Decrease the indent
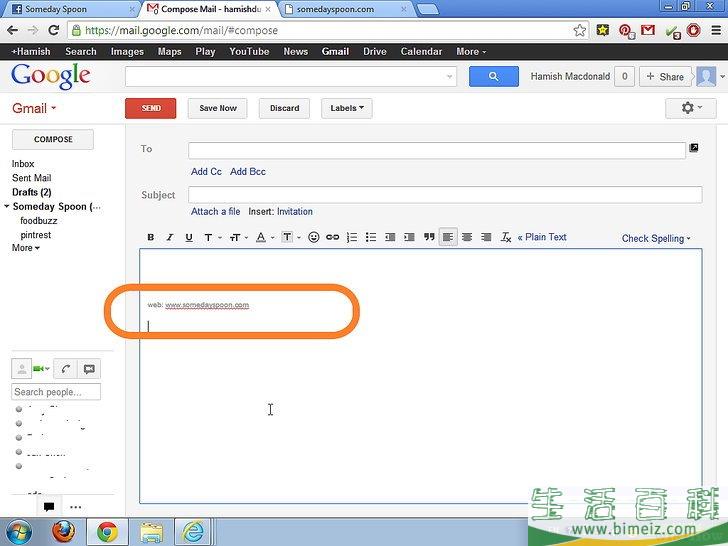The width and height of the screenshot is (728, 546). click(390, 237)
